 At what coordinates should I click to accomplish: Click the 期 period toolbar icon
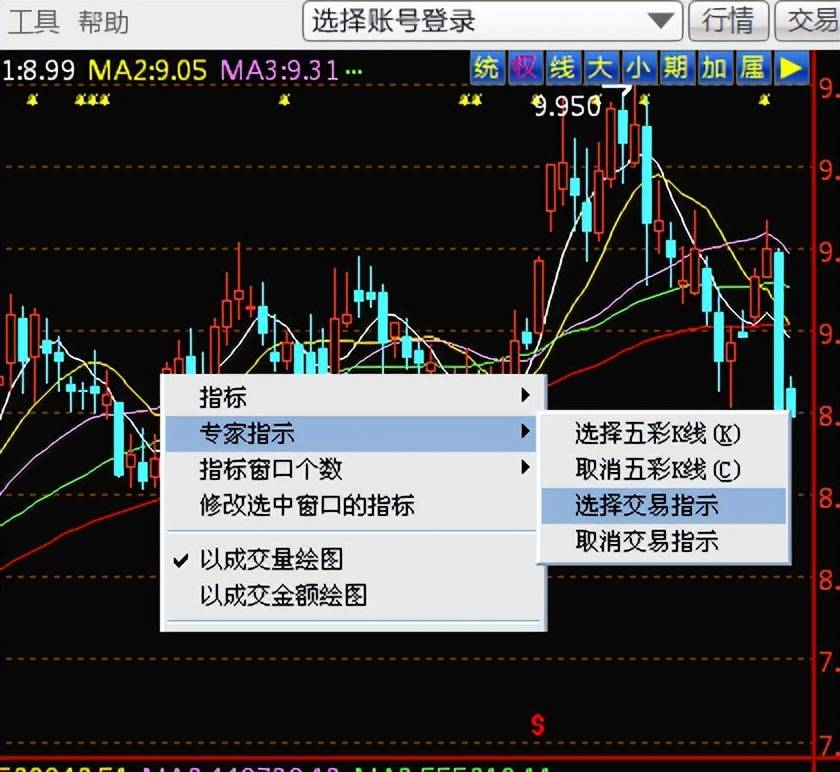click(677, 68)
